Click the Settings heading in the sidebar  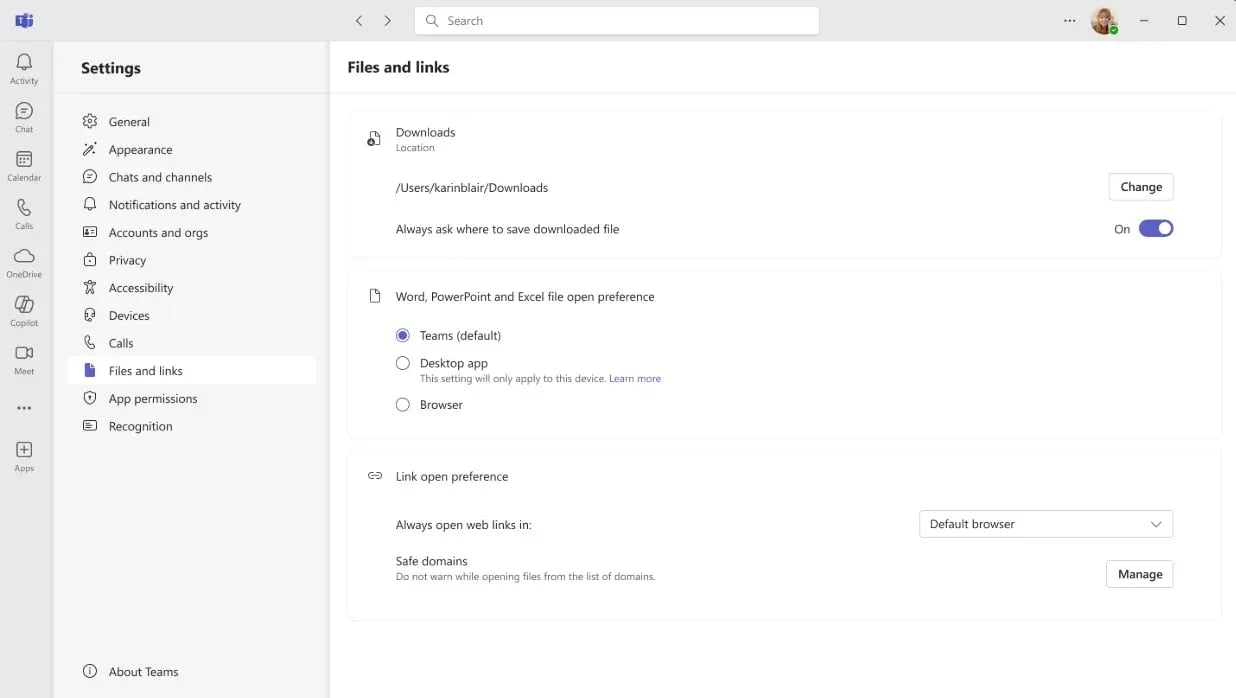pos(111,68)
